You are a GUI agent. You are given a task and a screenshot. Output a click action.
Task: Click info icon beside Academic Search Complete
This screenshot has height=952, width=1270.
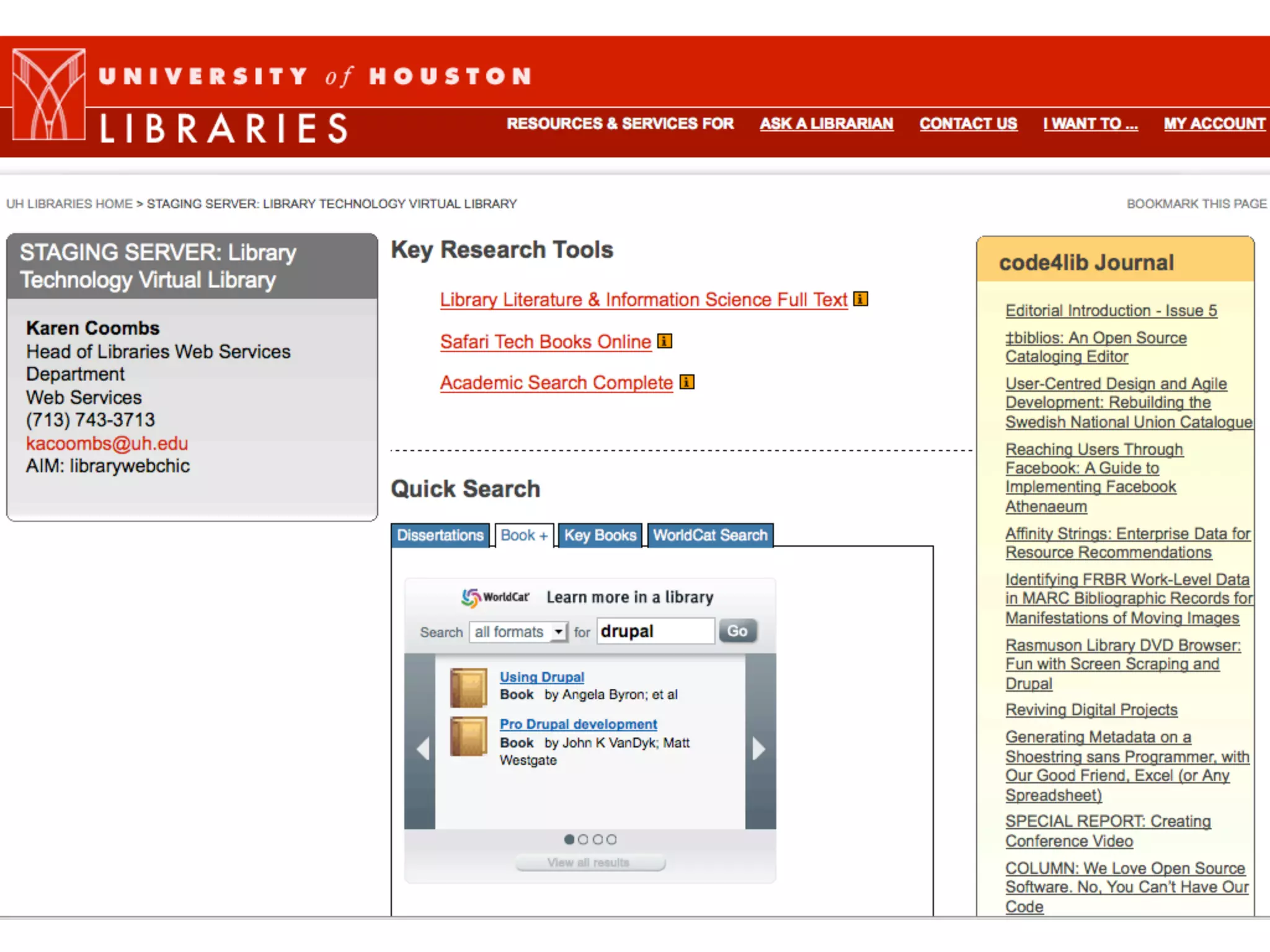686,382
